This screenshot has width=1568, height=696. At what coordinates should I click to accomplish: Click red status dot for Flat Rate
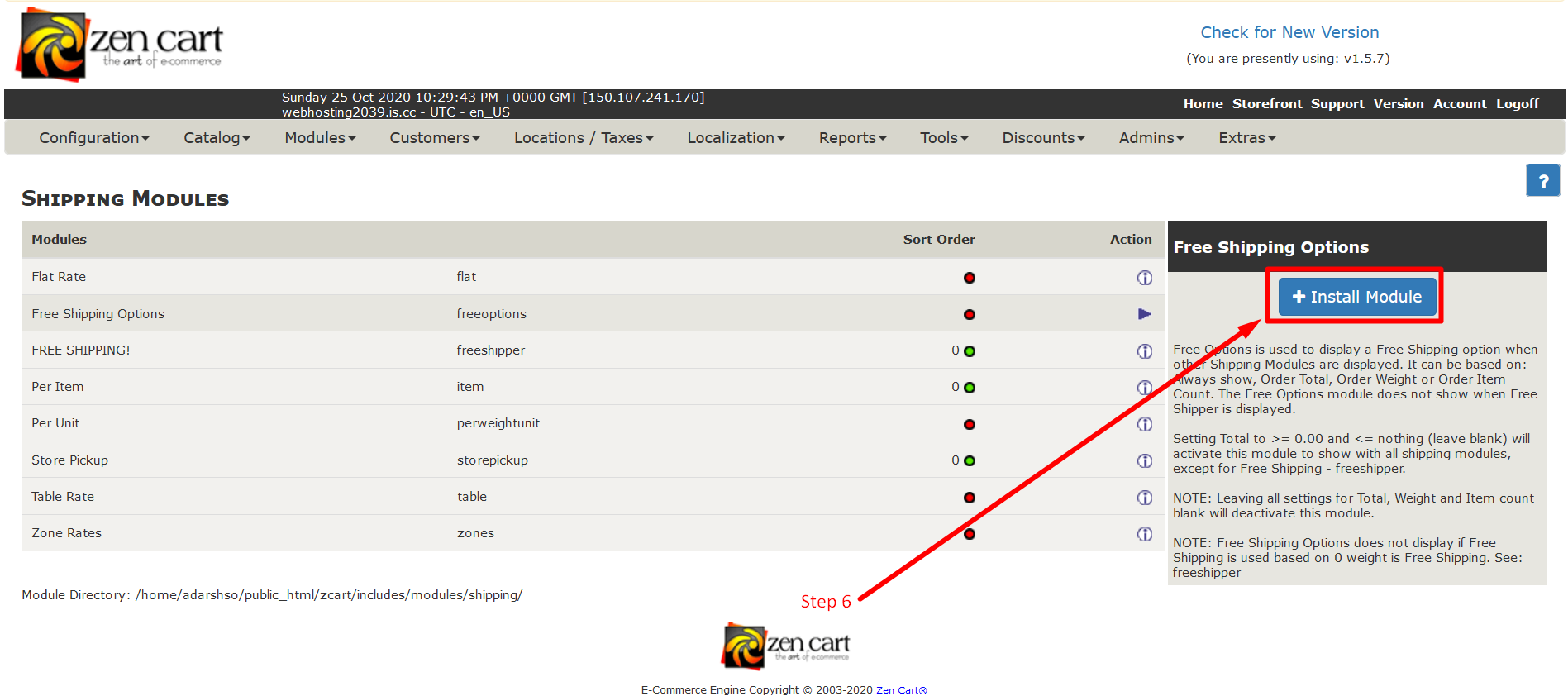coord(970,278)
